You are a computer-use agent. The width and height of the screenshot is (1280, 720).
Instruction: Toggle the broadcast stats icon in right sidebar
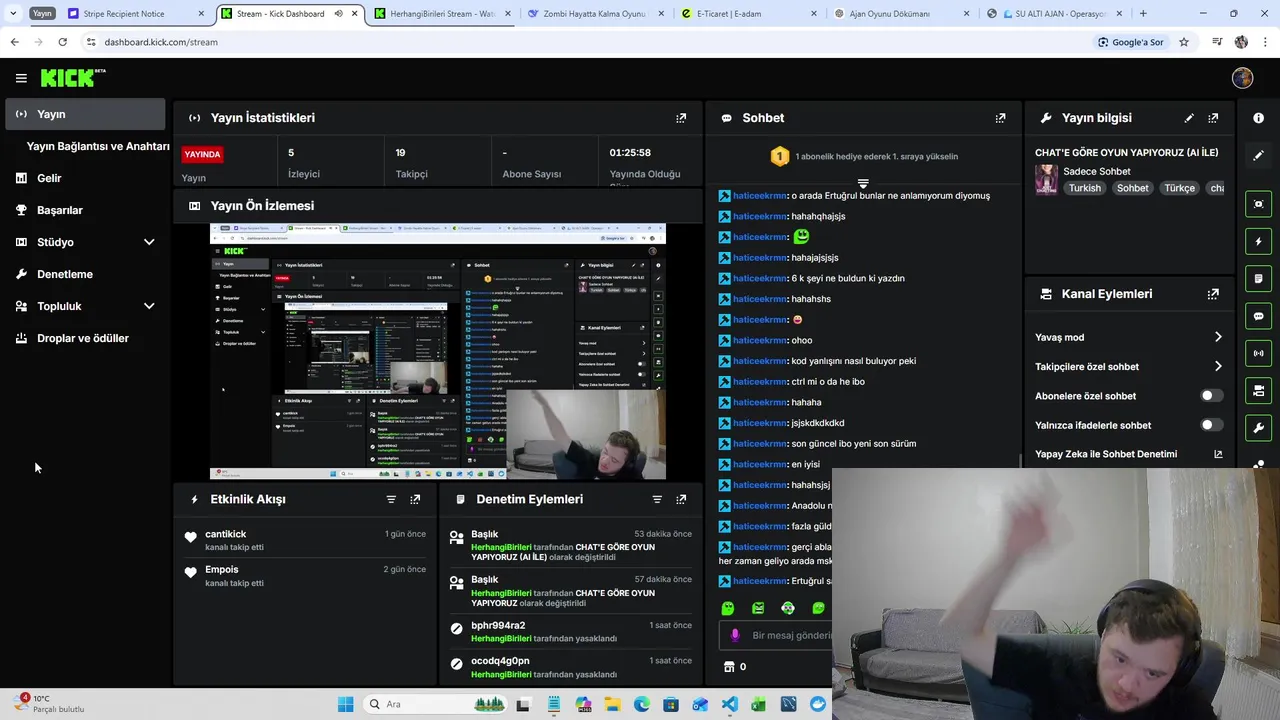(1258, 353)
